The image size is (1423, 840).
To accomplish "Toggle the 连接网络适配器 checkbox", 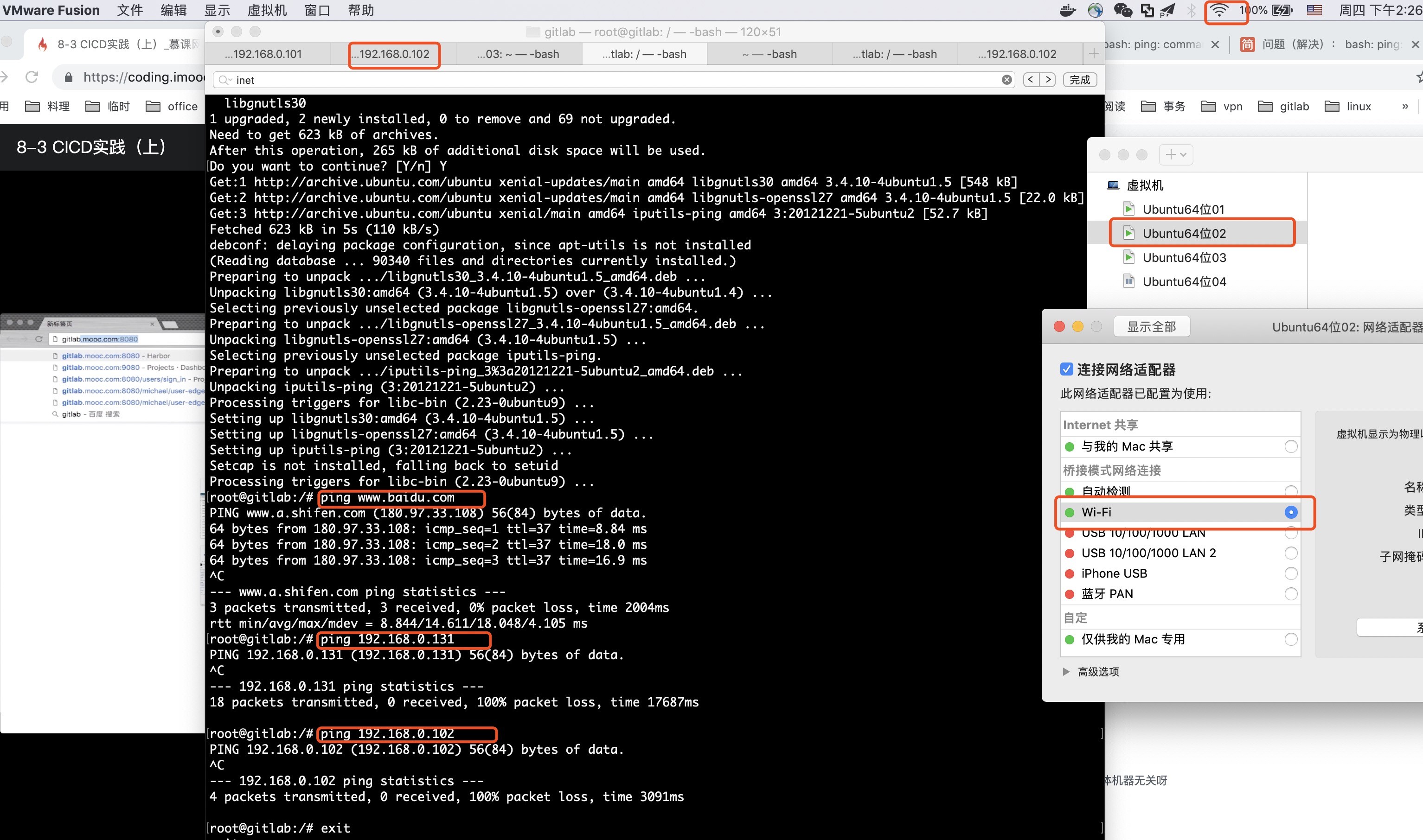I will [1066, 369].
